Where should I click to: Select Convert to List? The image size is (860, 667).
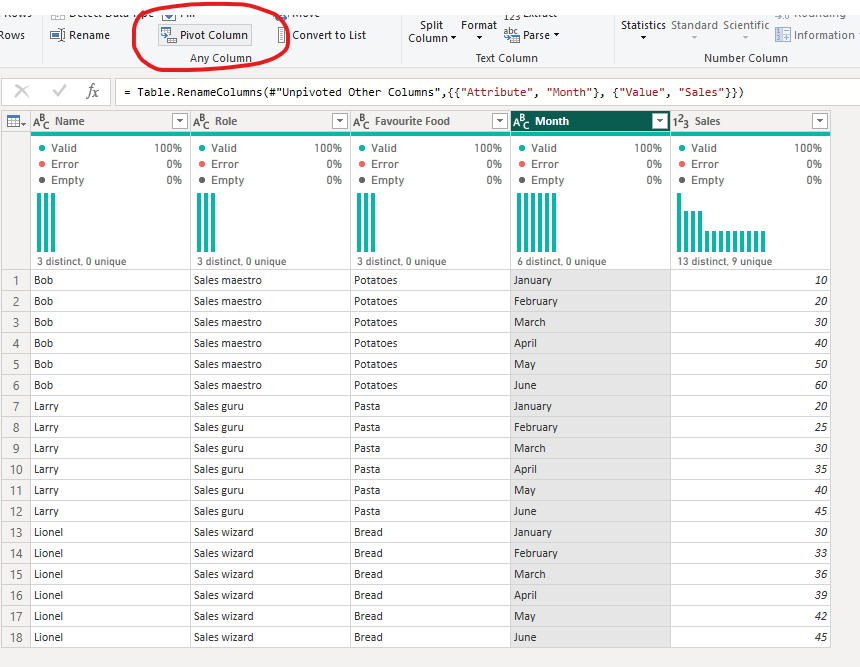320,35
